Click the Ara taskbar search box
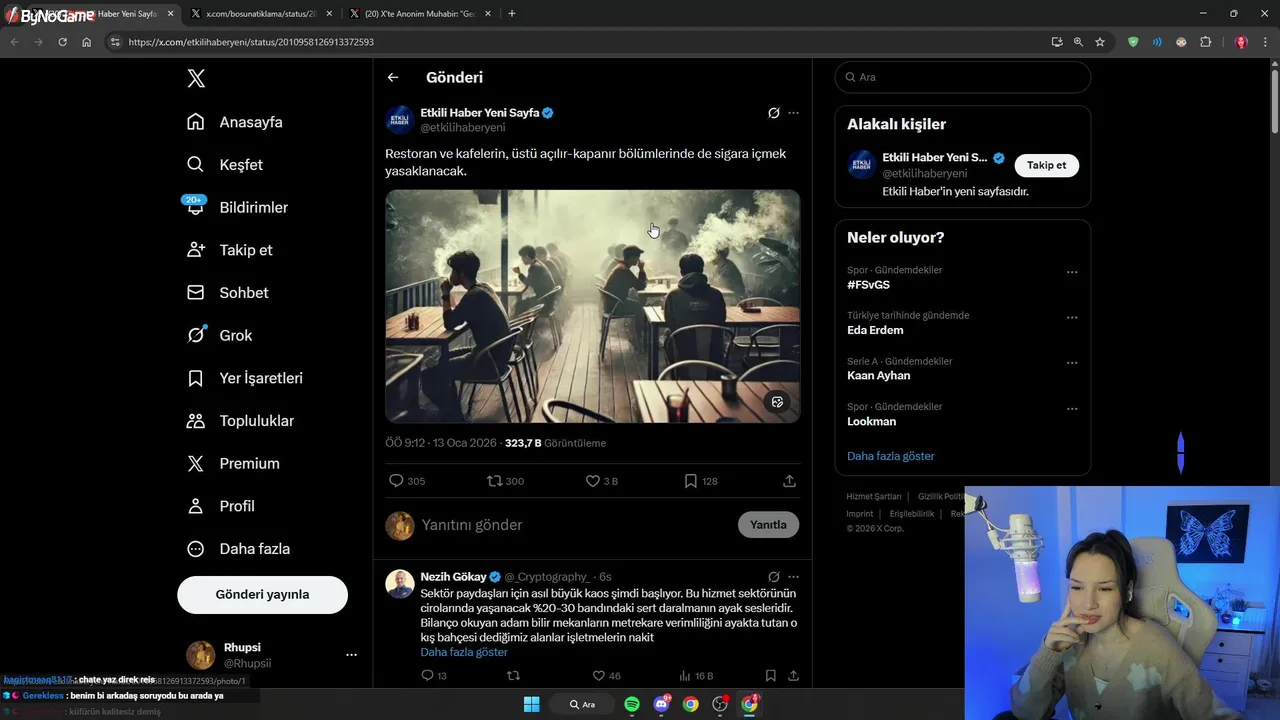1280x720 pixels. [582, 704]
